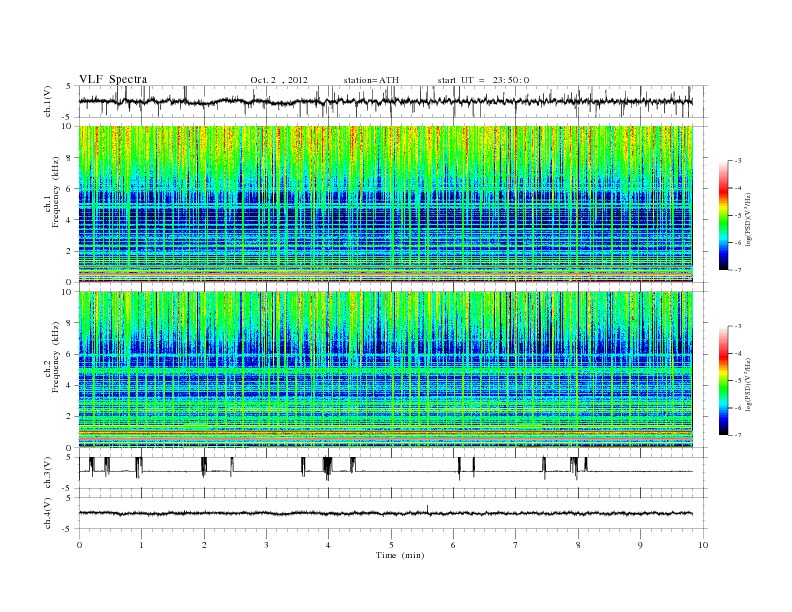Click the time axis tick label "3"
Viewport: 792px width, 612px height.
[x=266, y=545]
